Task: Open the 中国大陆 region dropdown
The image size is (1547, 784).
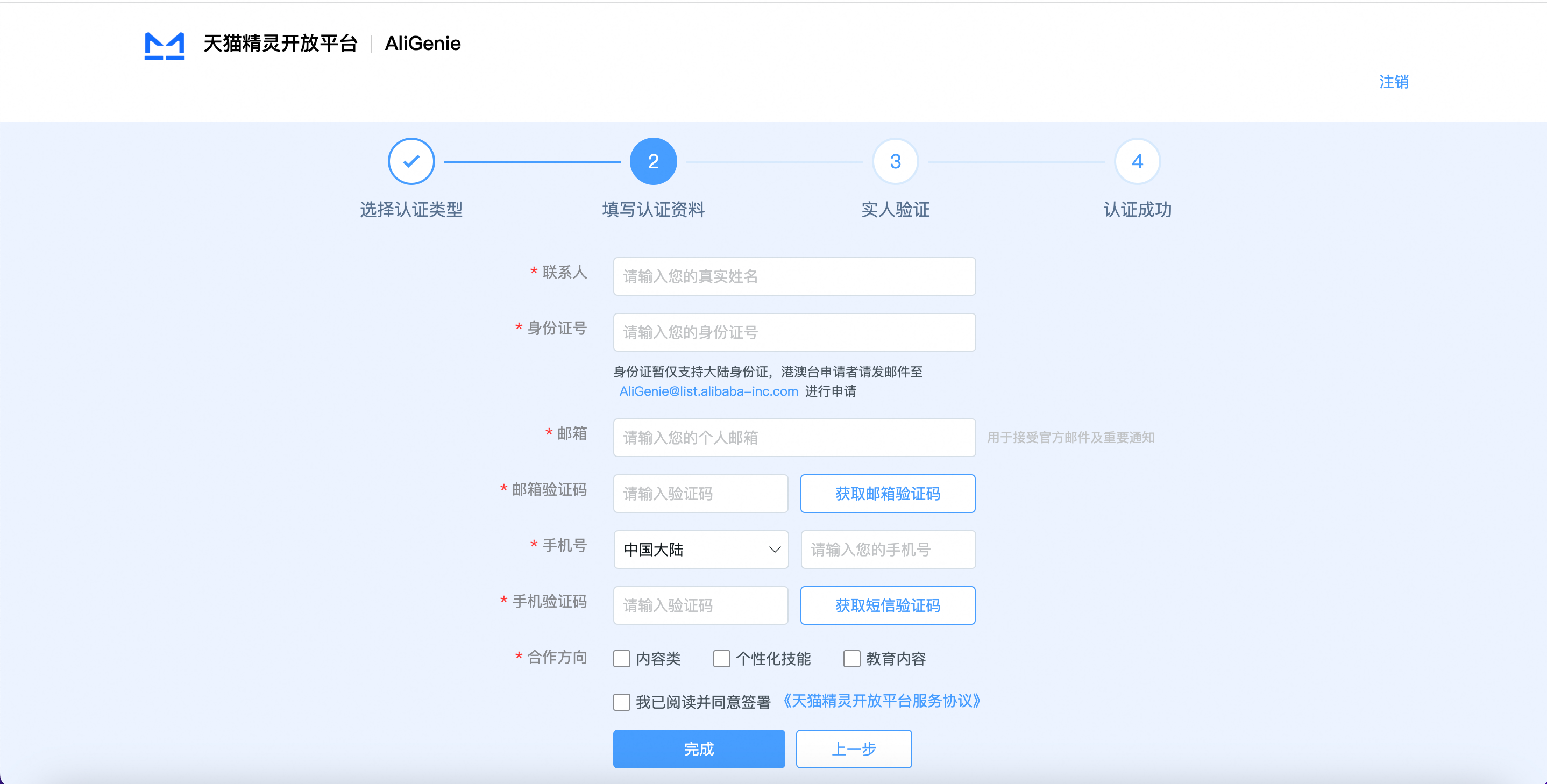Action: pyautogui.click(x=701, y=549)
